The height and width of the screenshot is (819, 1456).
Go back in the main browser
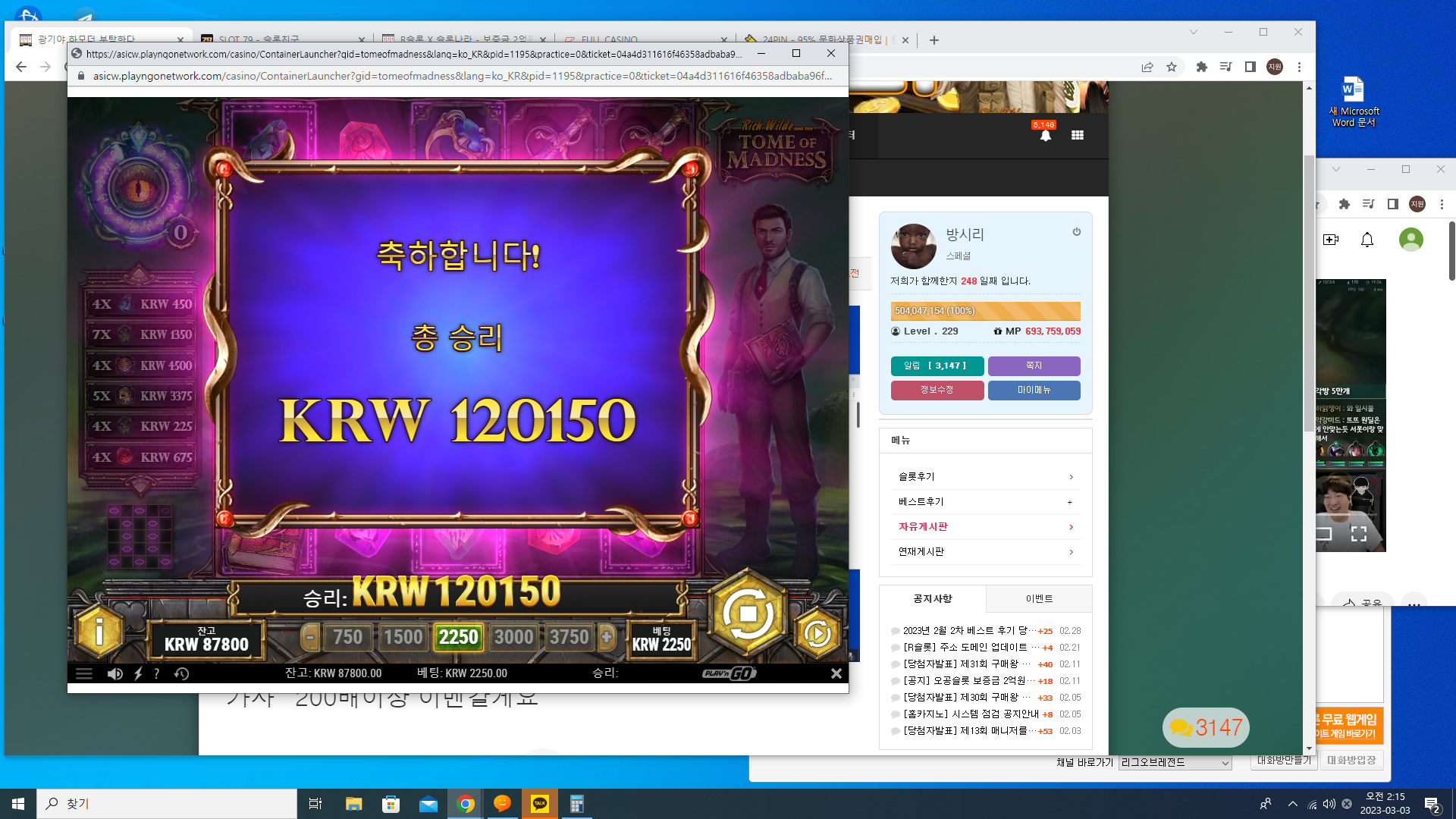[x=21, y=67]
